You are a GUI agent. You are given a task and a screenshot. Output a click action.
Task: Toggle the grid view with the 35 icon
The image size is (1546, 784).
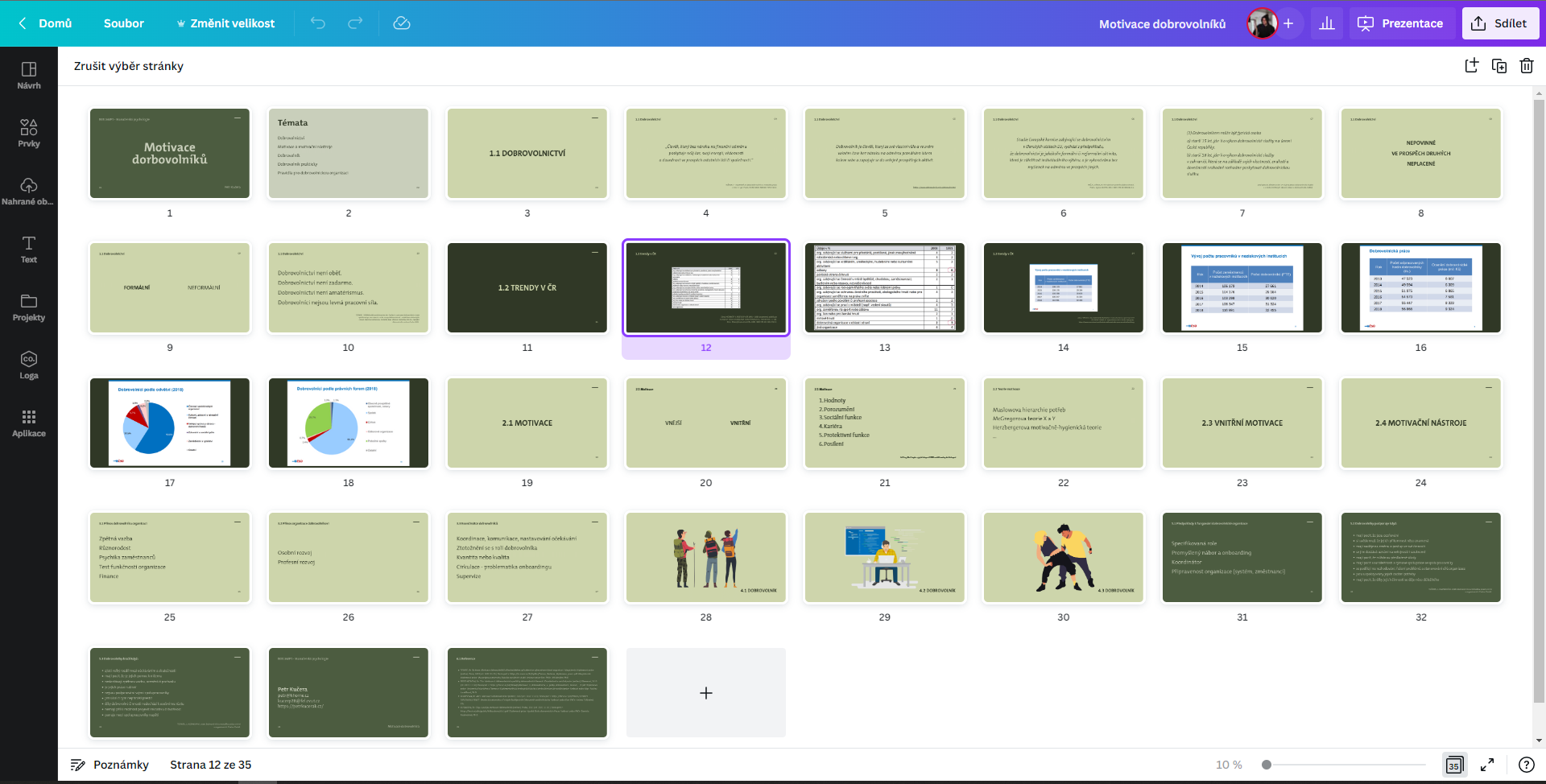(1455, 765)
